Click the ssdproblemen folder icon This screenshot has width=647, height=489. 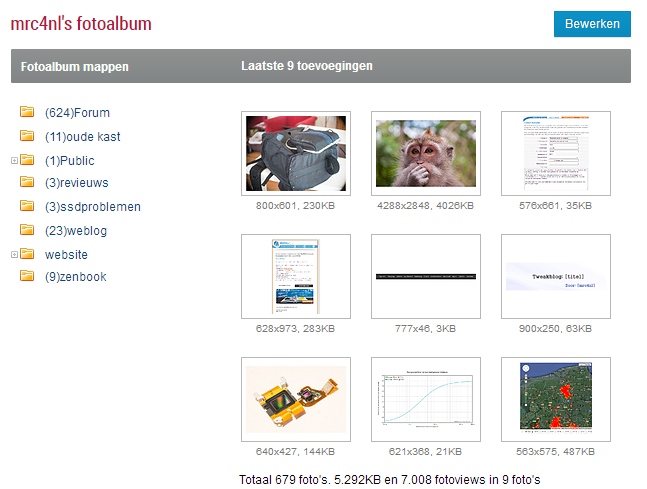(27, 206)
